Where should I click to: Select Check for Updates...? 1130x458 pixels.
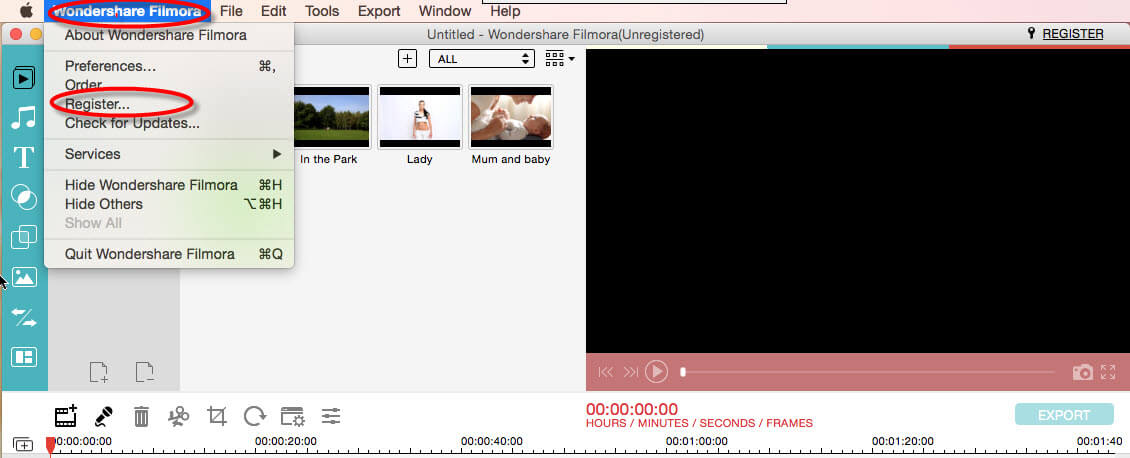pyautogui.click(x=169, y=123)
